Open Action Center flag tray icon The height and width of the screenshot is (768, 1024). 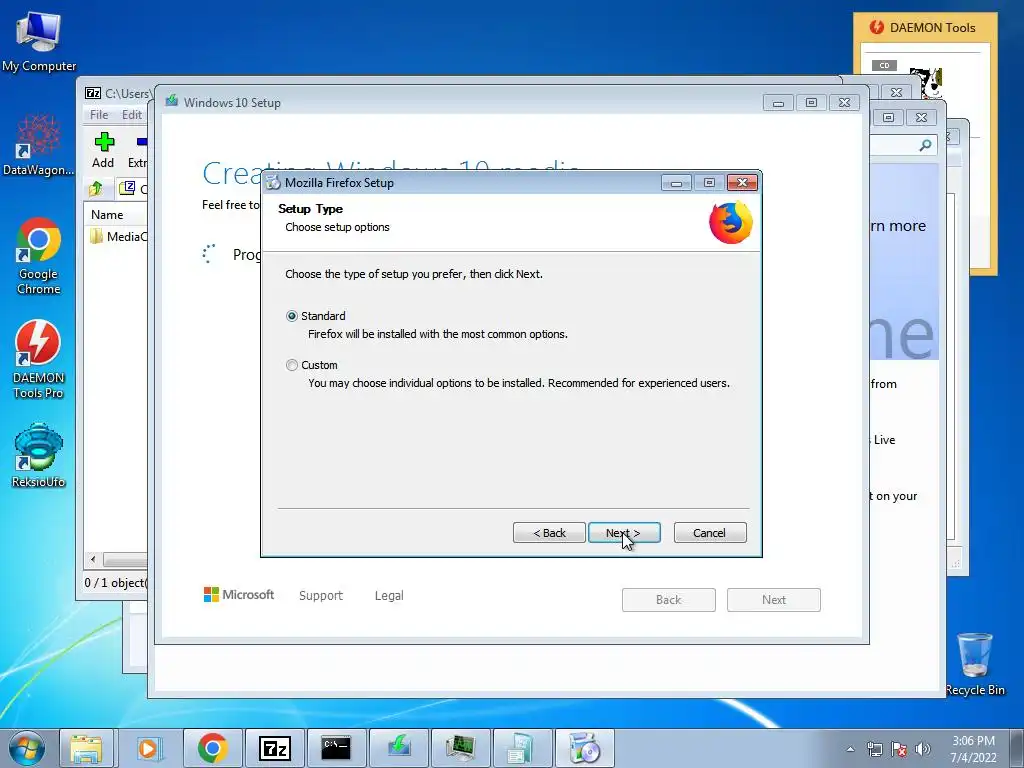click(899, 749)
